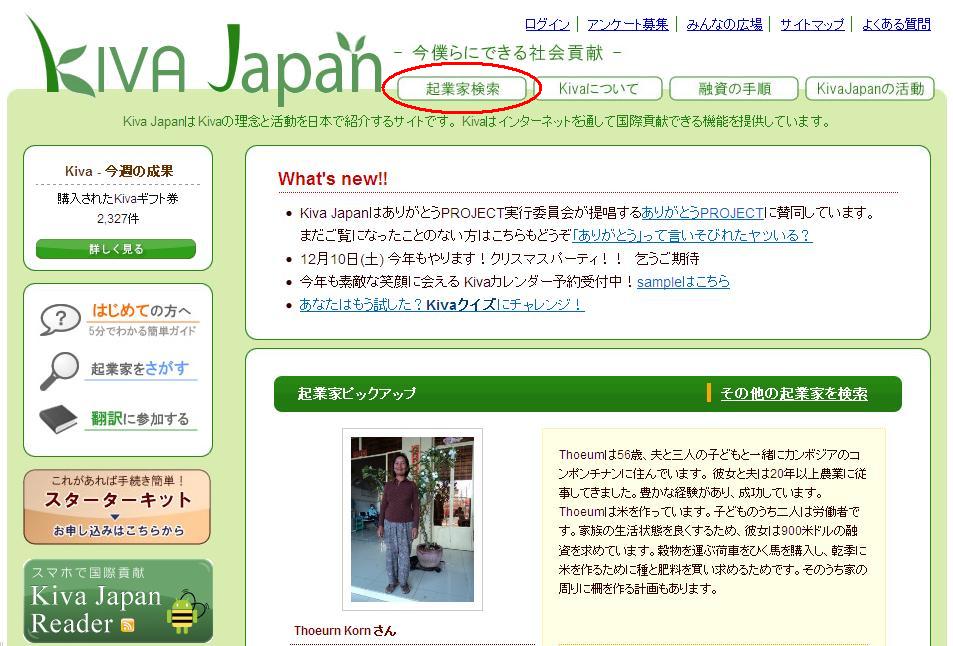Click the Kiva Japan leaf logo
Image resolution: width=953 pixels, height=646 pixels.
[x=204, y=61]
